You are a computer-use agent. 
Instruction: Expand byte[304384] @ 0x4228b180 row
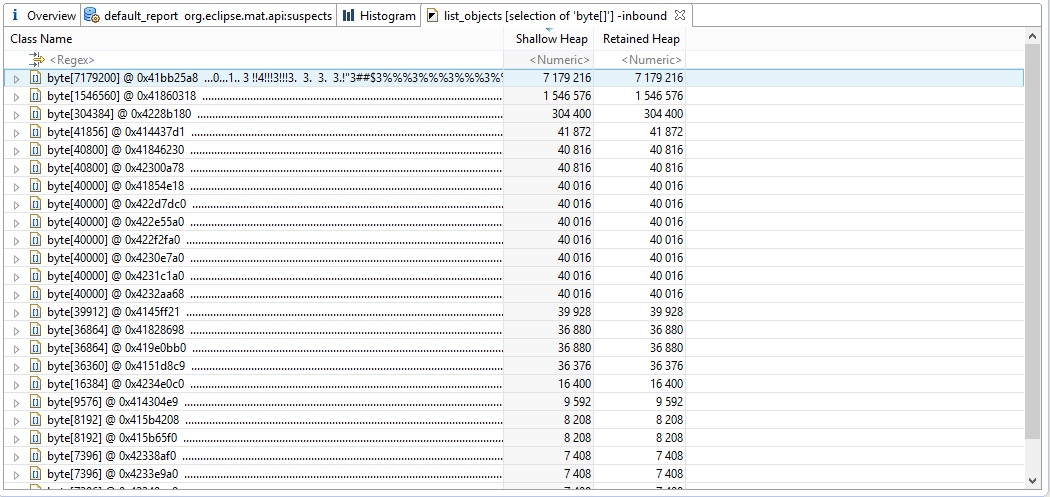tap(17, 115)
